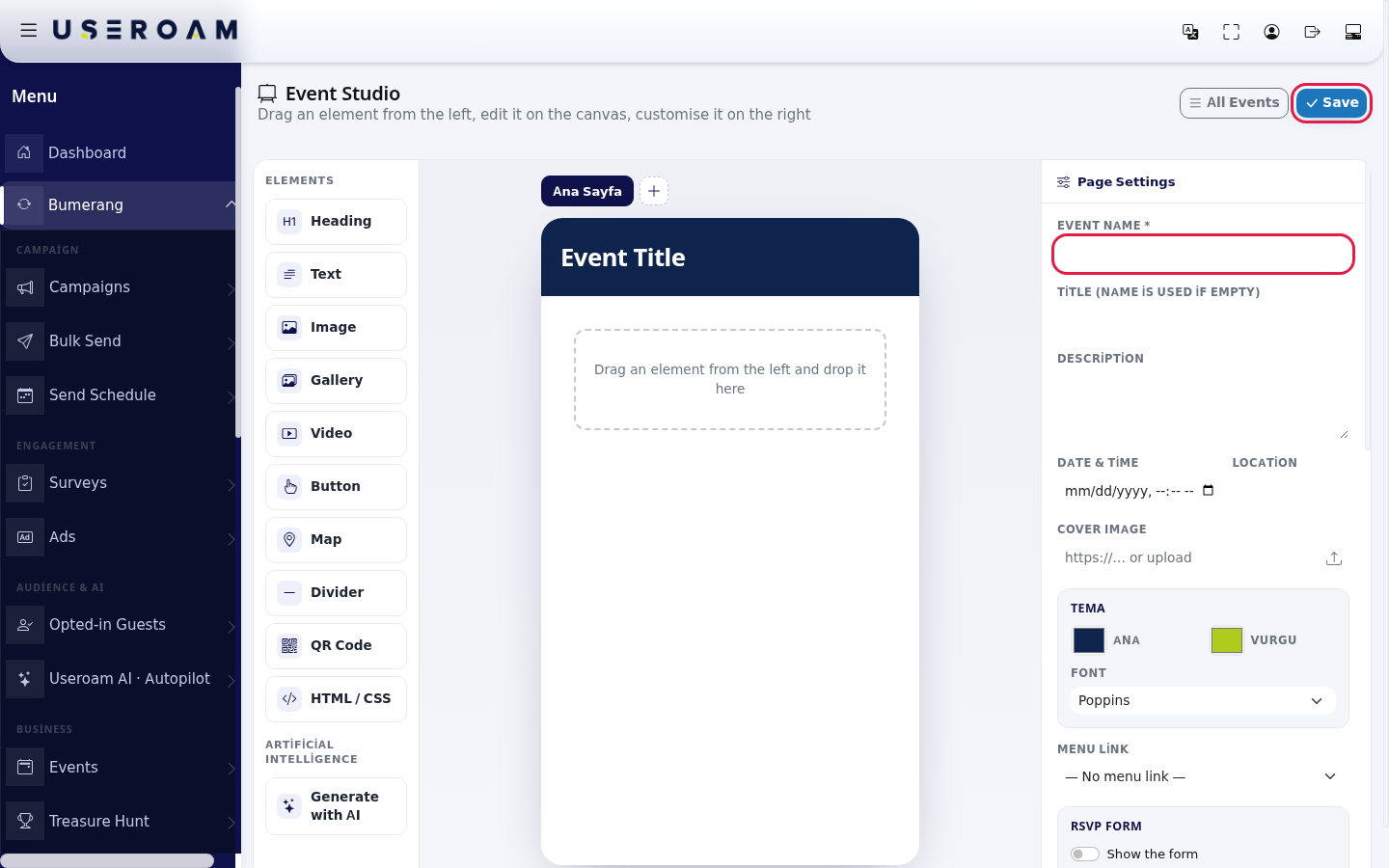Choose the HTML / CSS element
The height and width of the screenshot is (868, 1389).
[x=336, y=699]
